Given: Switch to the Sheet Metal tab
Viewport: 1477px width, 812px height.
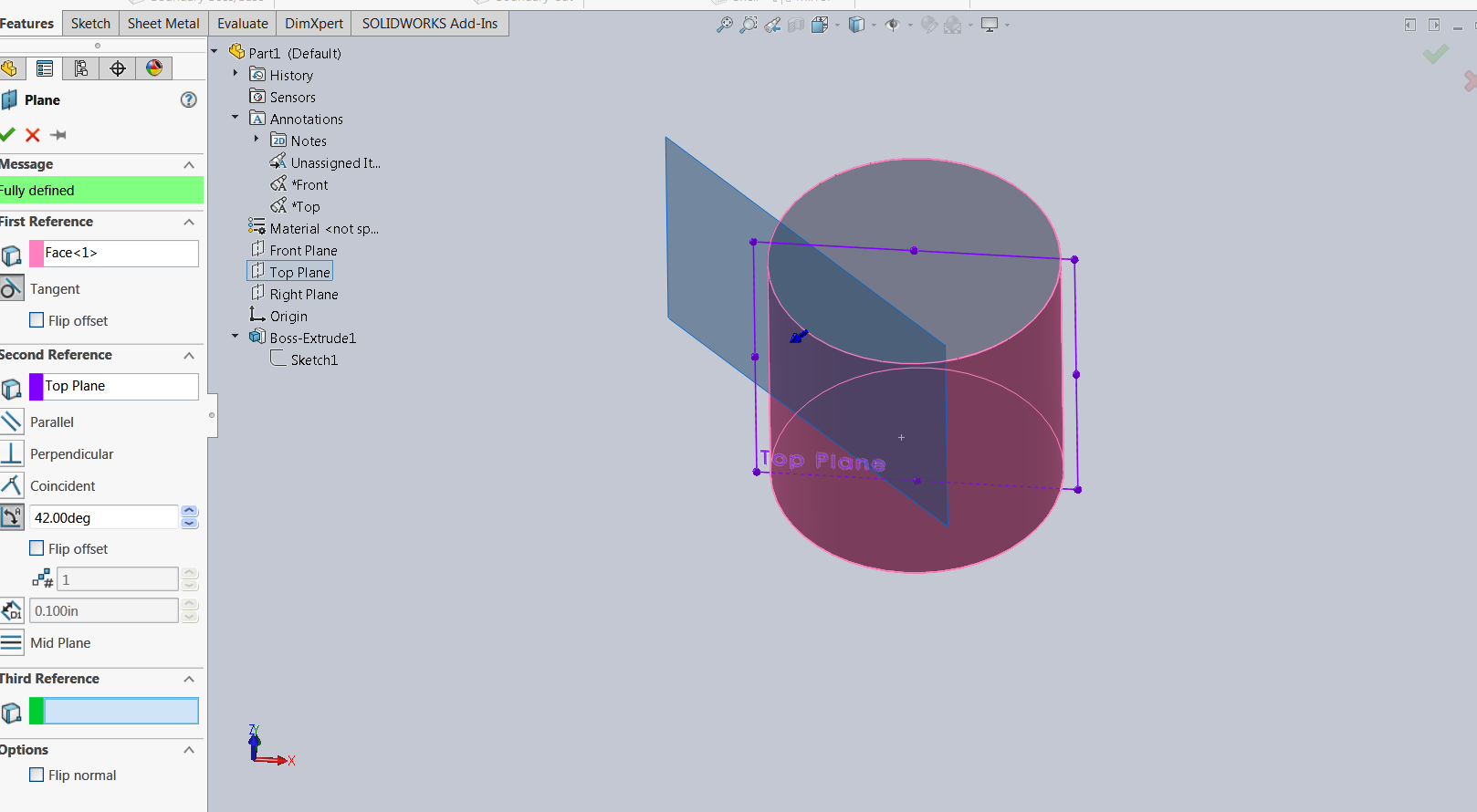Looking at the screenshot, I should pyautogui.click(x=163, y=23).
